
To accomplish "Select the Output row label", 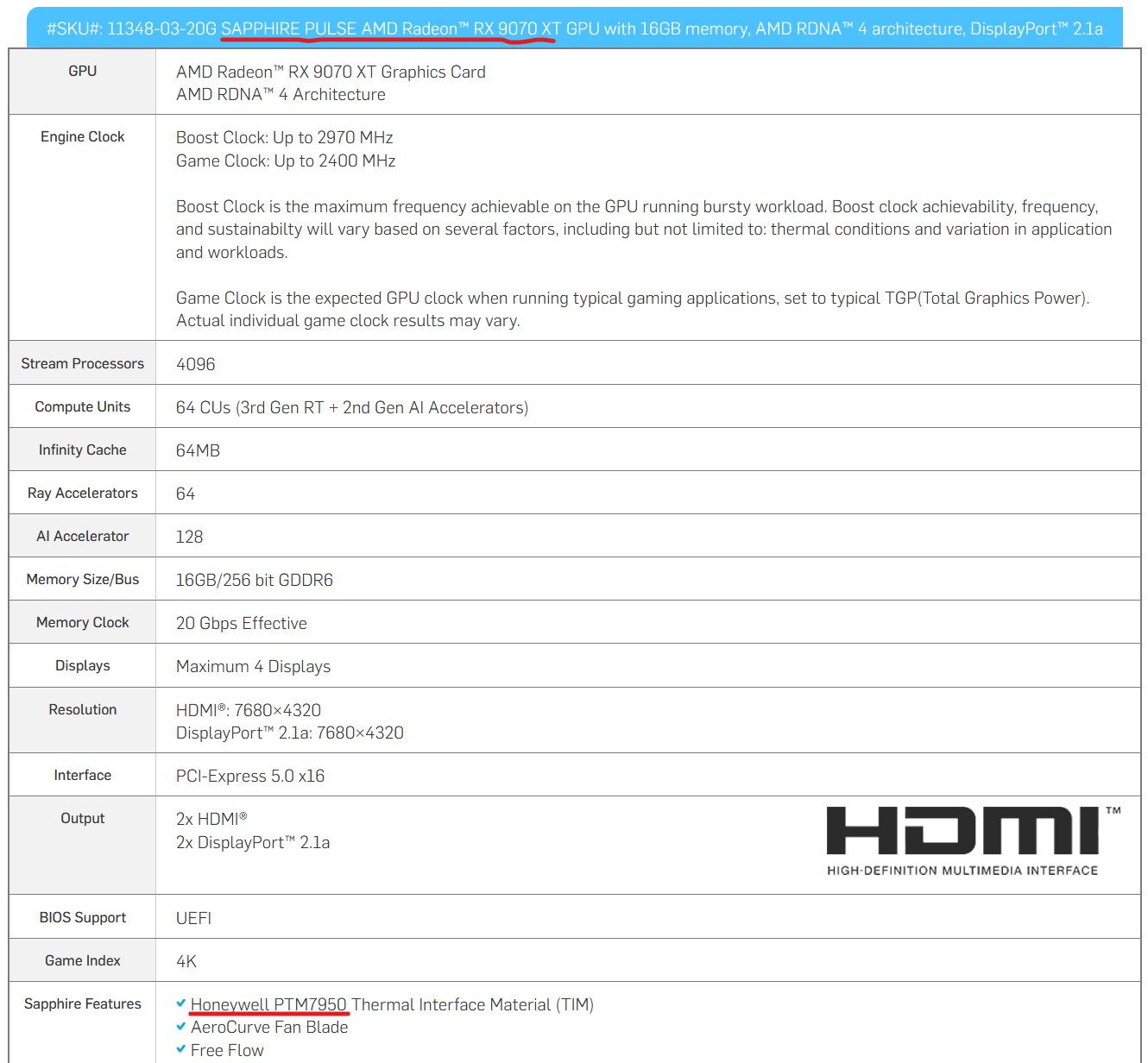I will [x=83, y=818].
